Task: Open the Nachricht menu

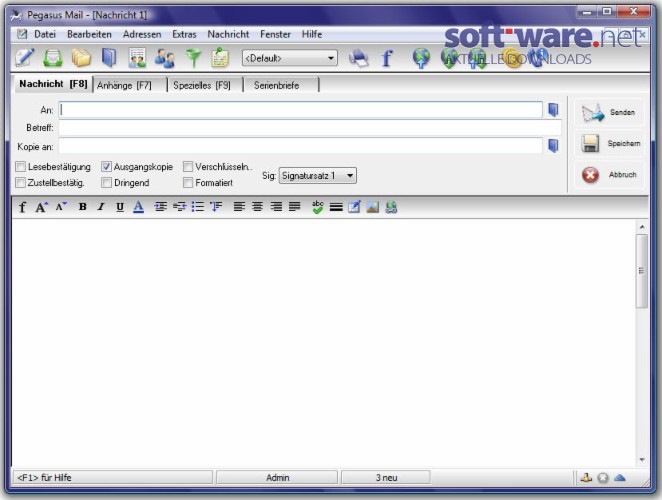Action: click(228, 34)
